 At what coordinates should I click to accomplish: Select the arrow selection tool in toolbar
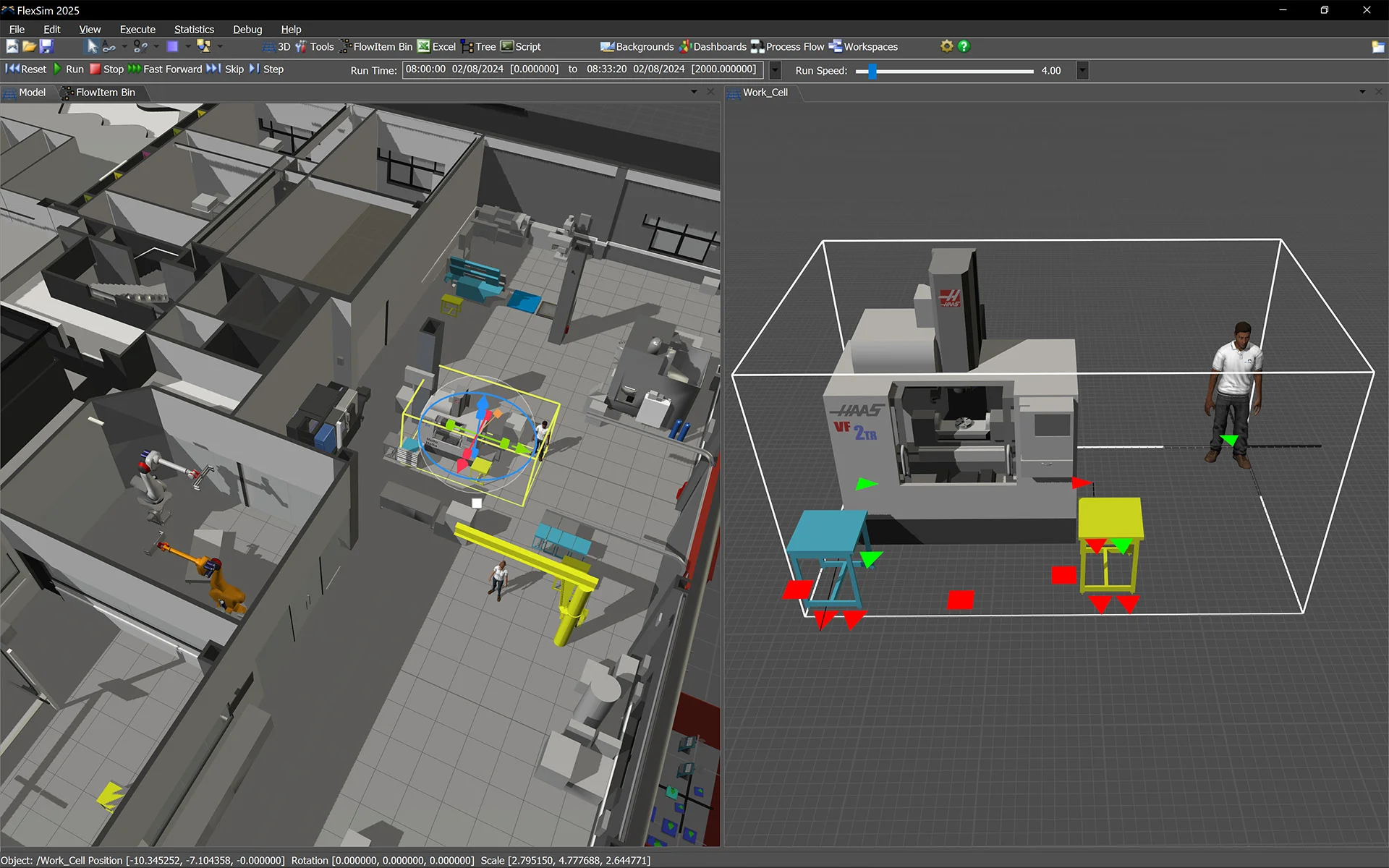point(93,46)
